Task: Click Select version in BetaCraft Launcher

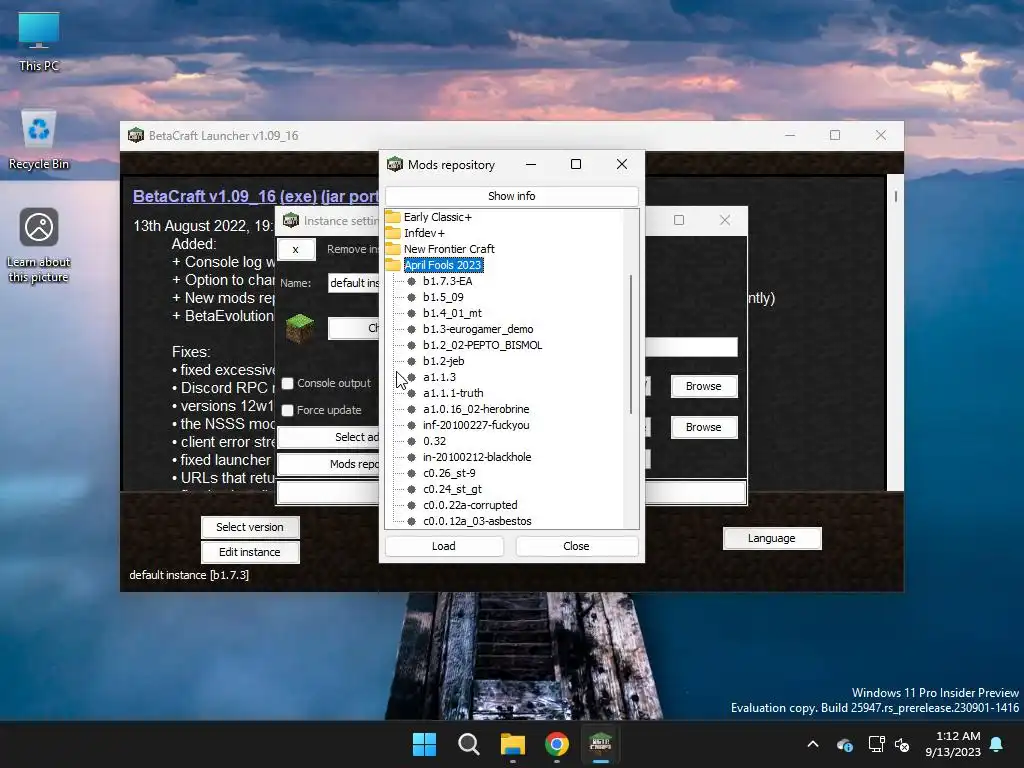Action: tap(249, 527)
